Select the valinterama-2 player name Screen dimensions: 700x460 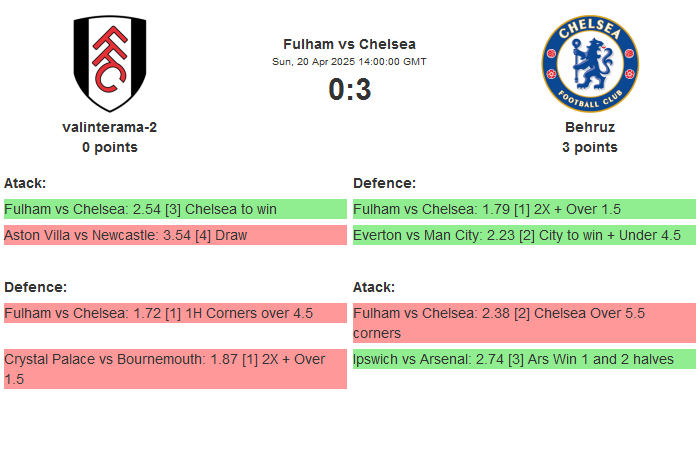coord(110,127)
